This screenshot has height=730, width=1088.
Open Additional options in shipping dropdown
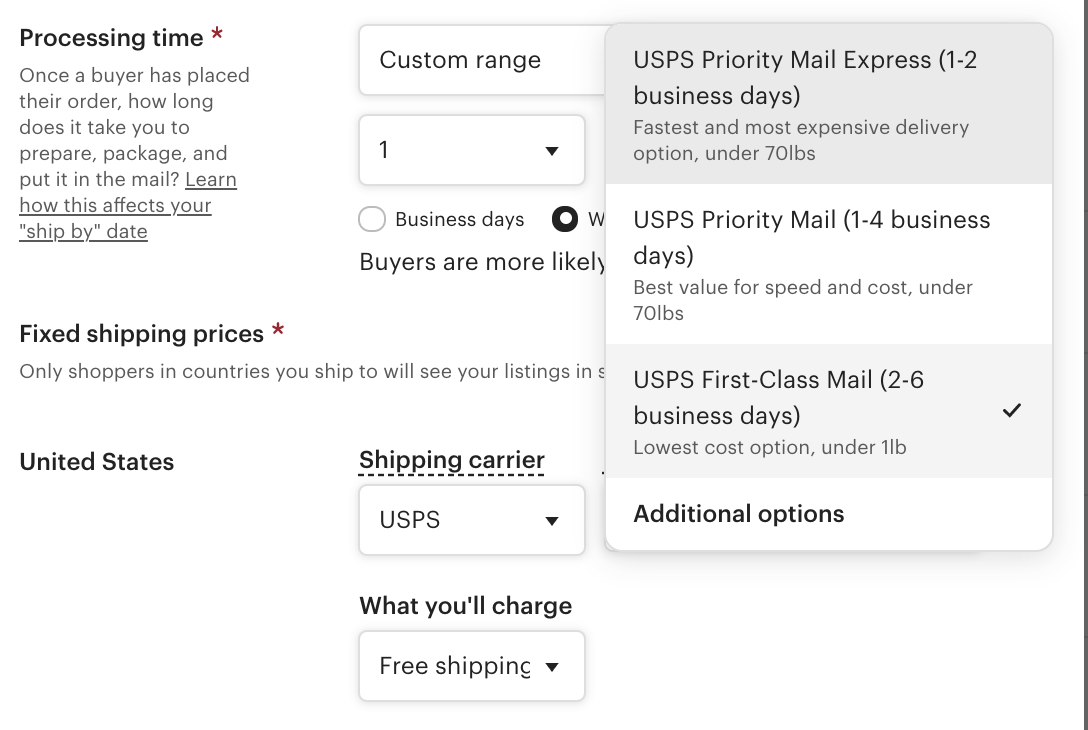click(x=738, y=513)
